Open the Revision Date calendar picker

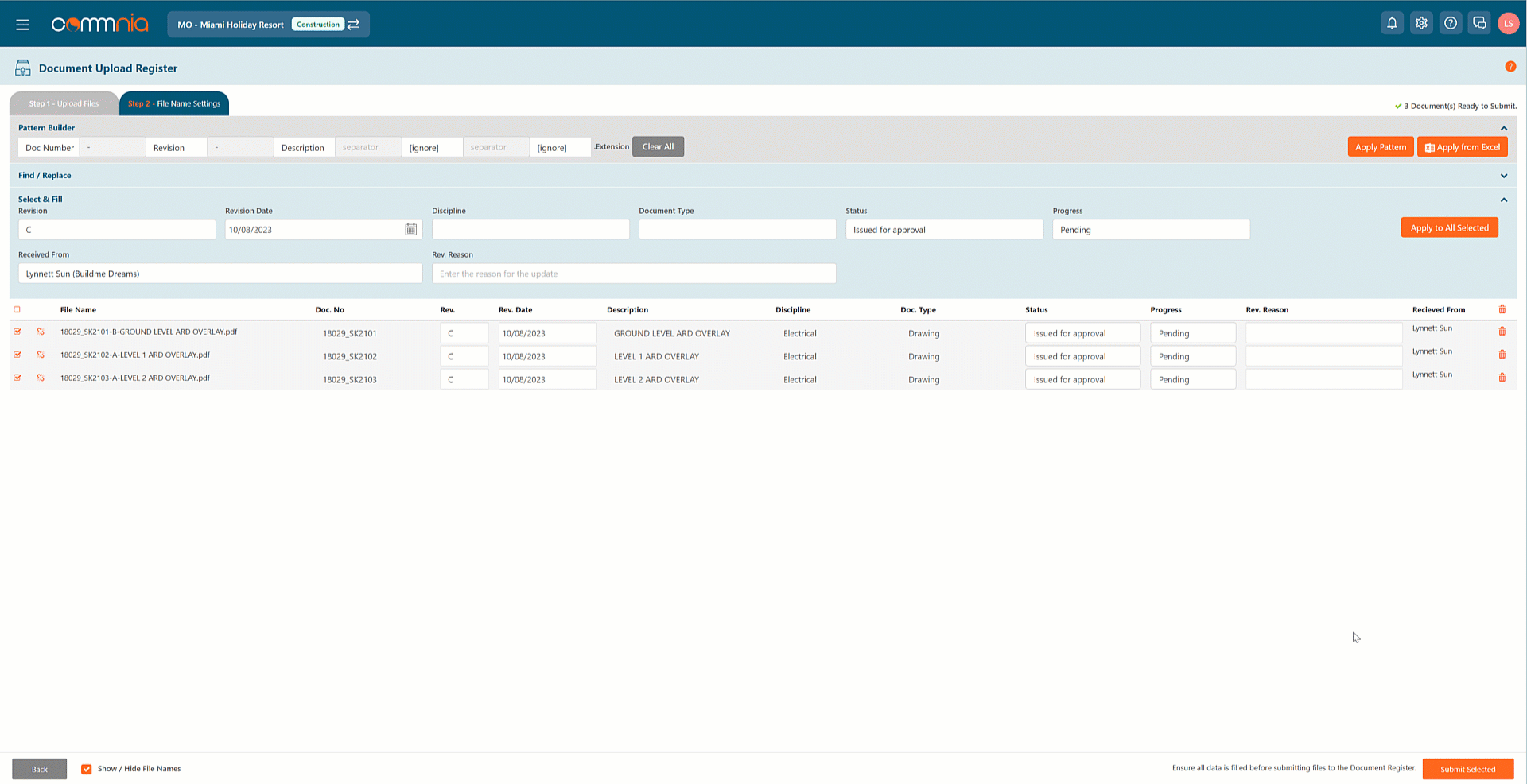click(x=410, y=230)
